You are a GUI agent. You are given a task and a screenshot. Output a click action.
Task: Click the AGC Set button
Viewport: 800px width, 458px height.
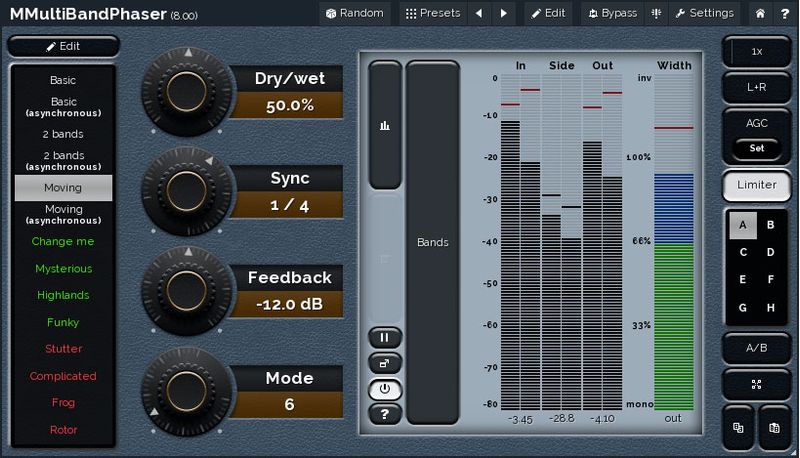[x=757, y=148]
